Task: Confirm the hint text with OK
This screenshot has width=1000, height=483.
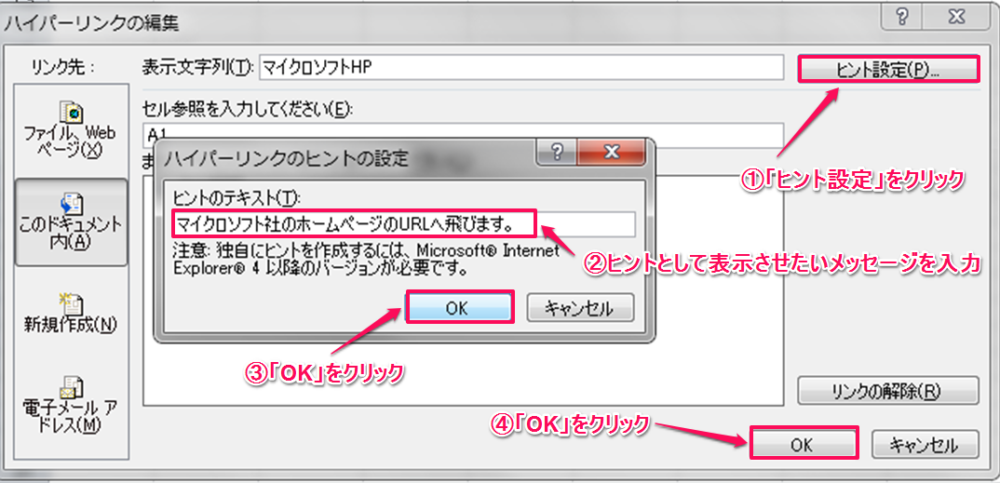Action: pyautogui.click(x=459, y=307)
